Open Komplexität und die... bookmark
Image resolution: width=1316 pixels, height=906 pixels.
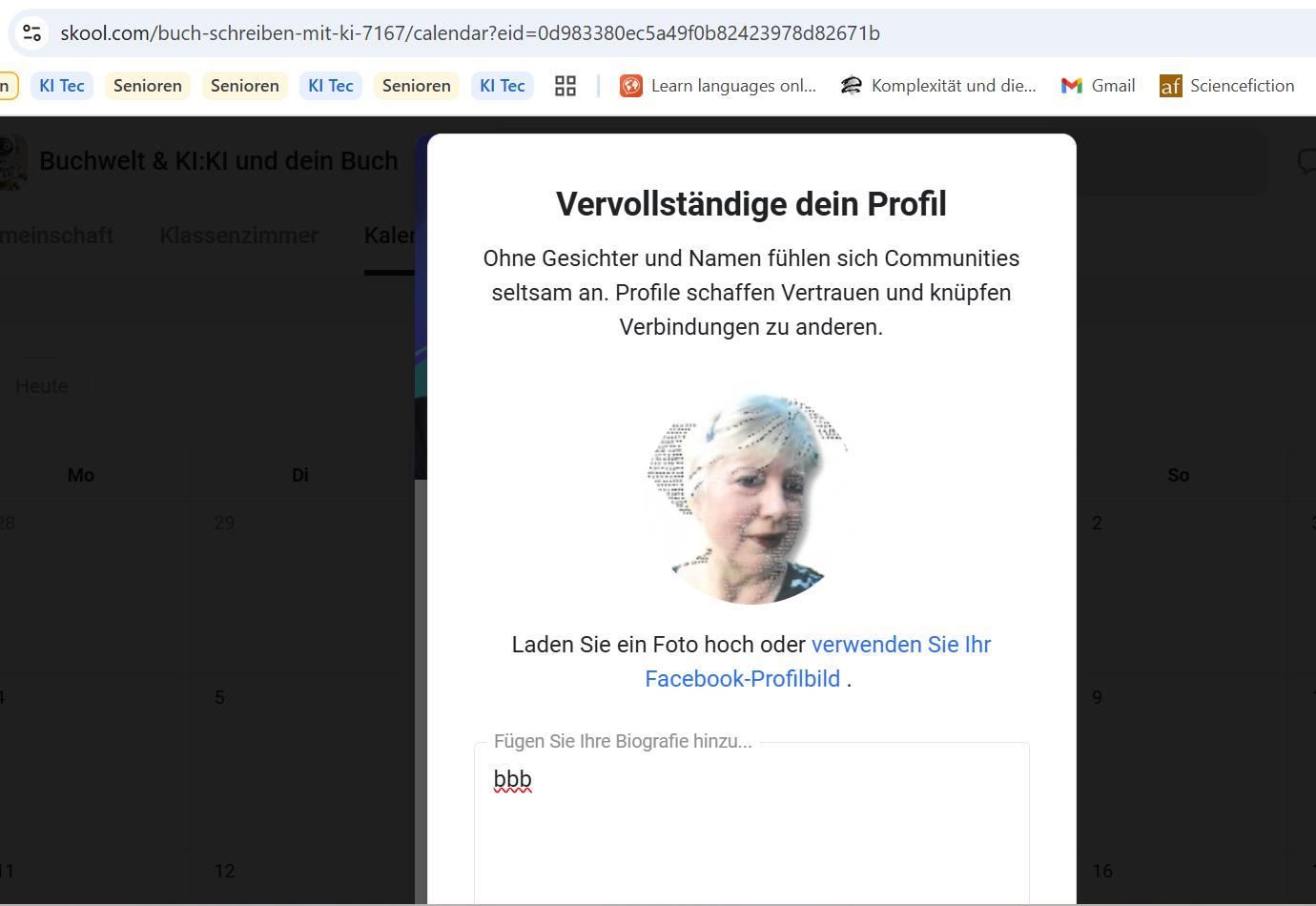coord(938,86)
